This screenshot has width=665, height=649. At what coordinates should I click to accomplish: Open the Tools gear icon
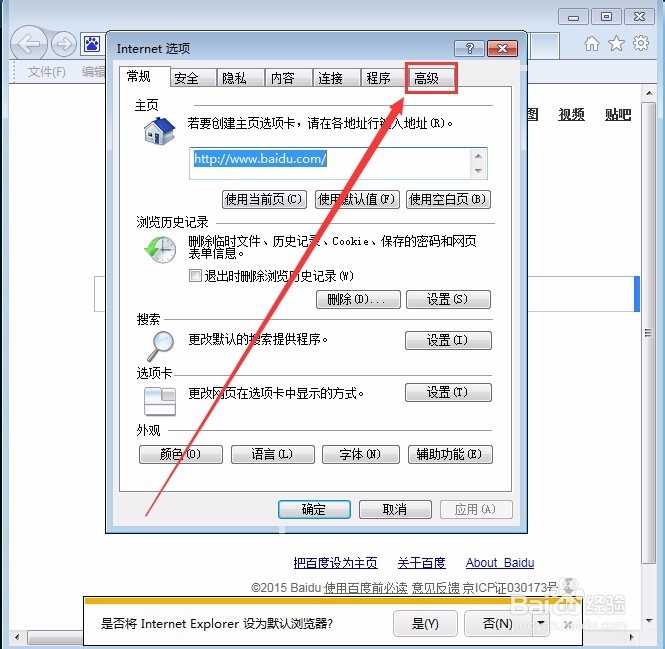641,43
